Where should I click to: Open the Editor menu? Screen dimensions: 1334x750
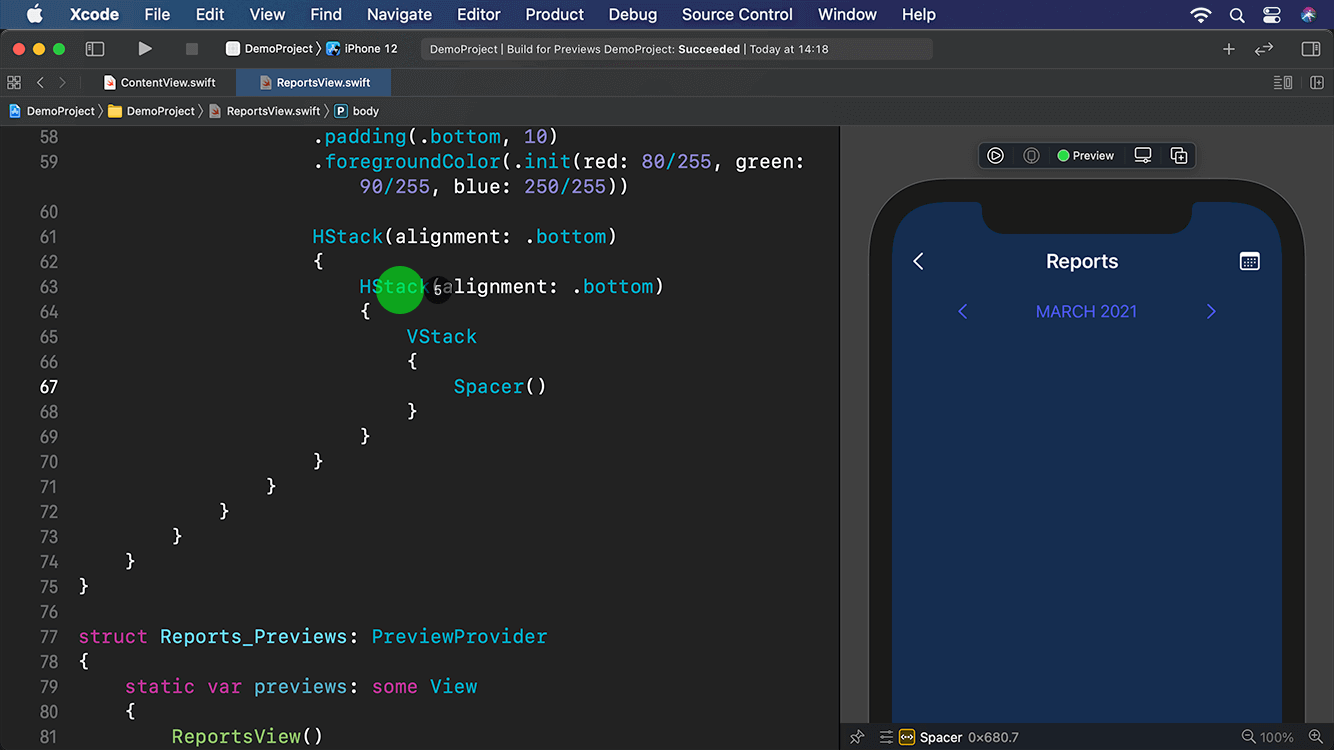point(479,14)
